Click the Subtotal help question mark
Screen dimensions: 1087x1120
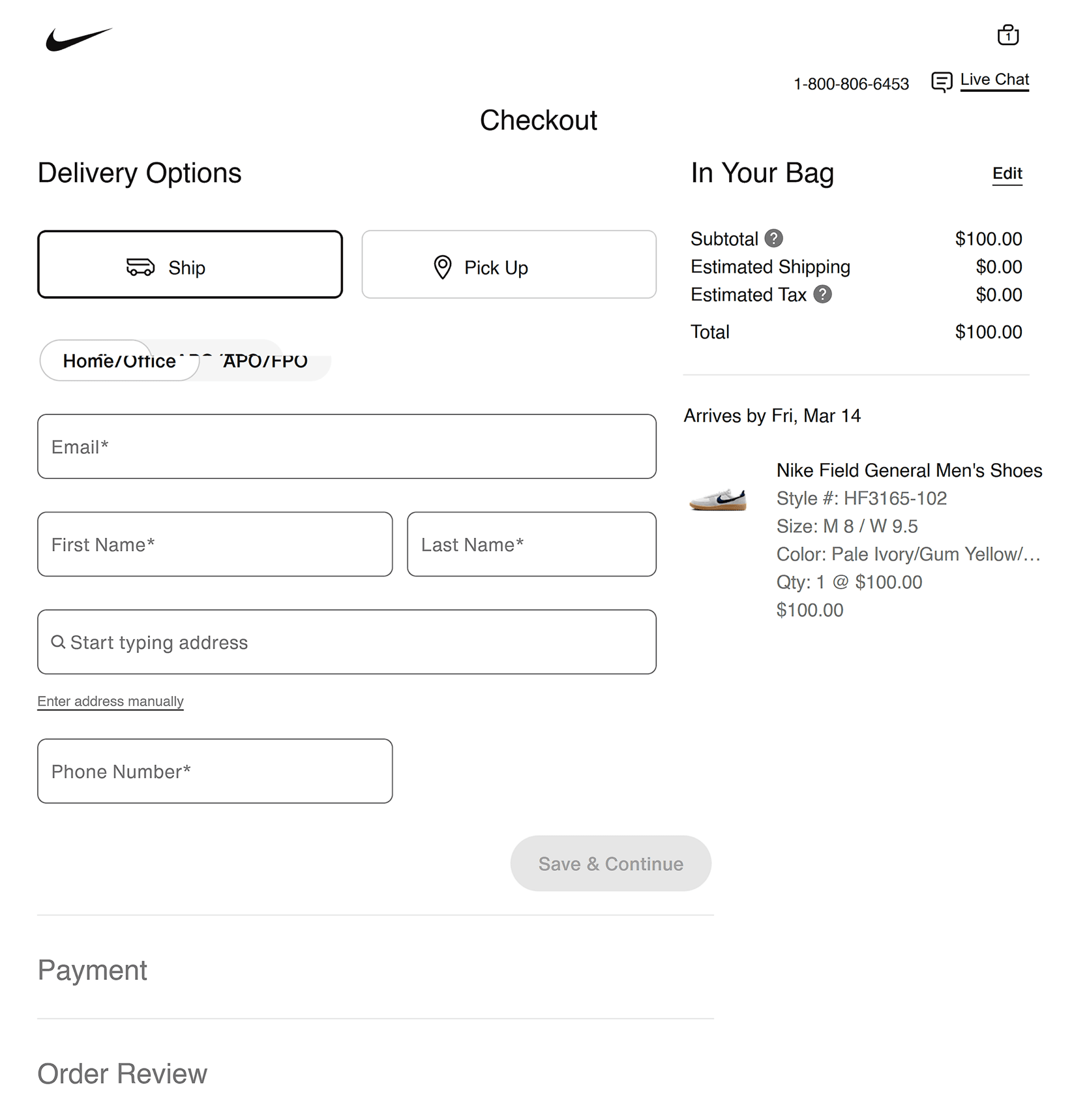[x=773, y=238]
